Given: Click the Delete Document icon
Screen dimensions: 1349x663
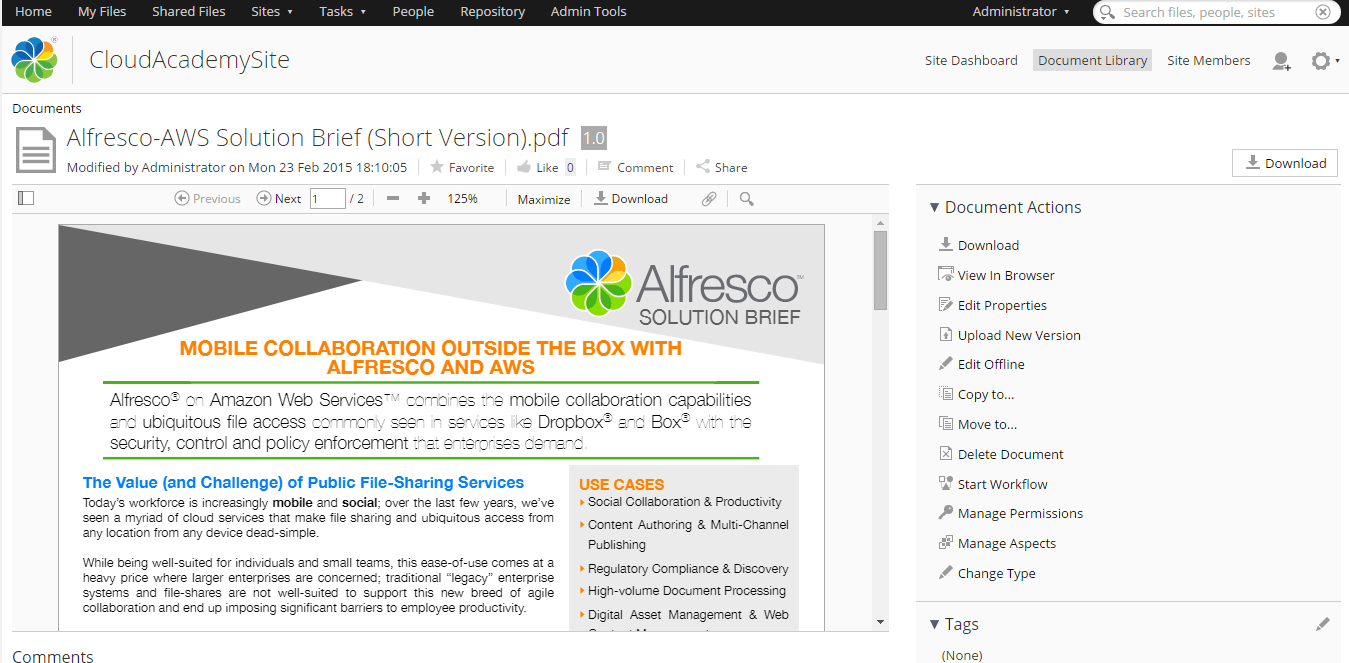Looking at the screenshot, I should point(946,454).
